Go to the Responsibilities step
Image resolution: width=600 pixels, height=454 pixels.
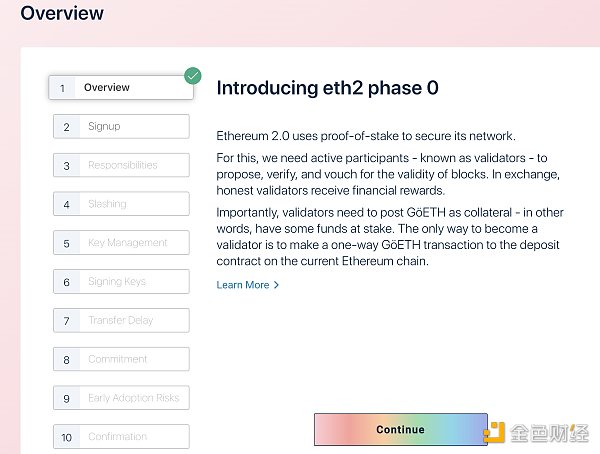(120, 165)
